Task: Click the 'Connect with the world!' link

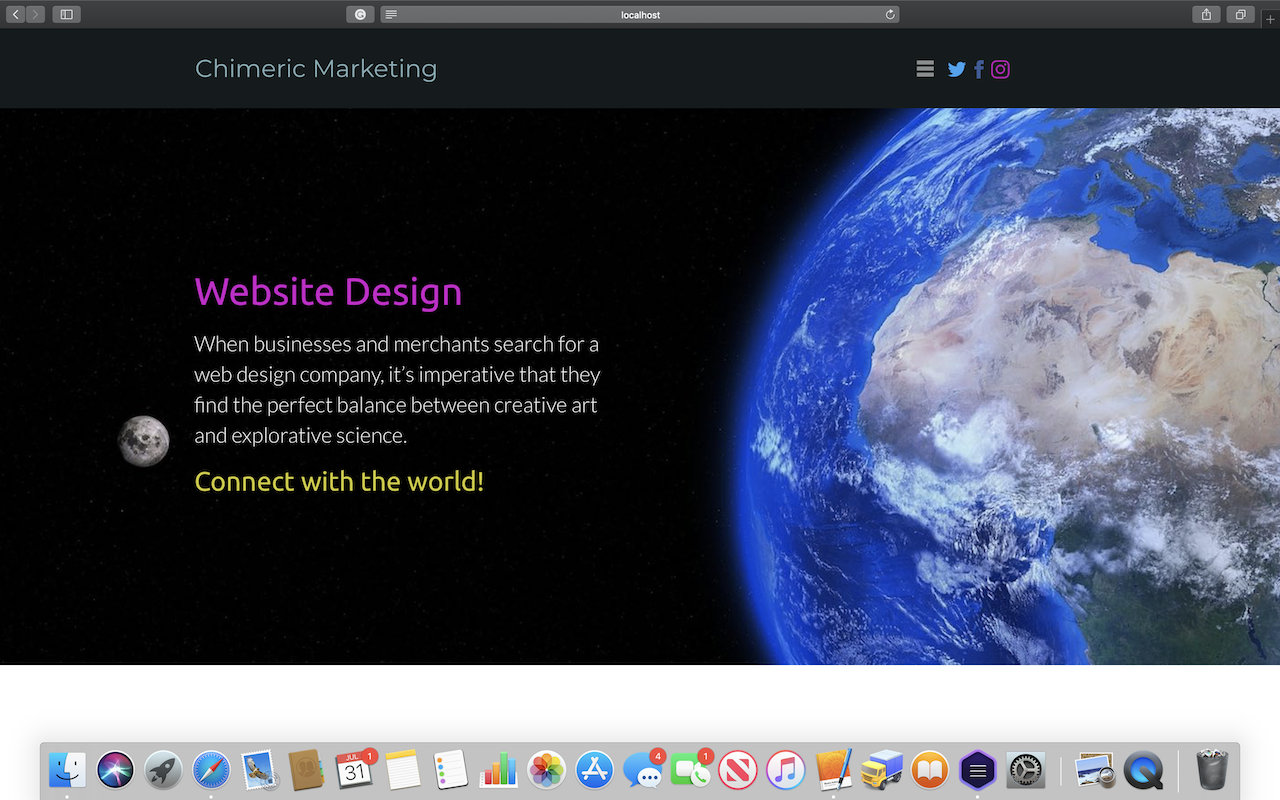Action: pyautogui.click(x=339, y=482)
